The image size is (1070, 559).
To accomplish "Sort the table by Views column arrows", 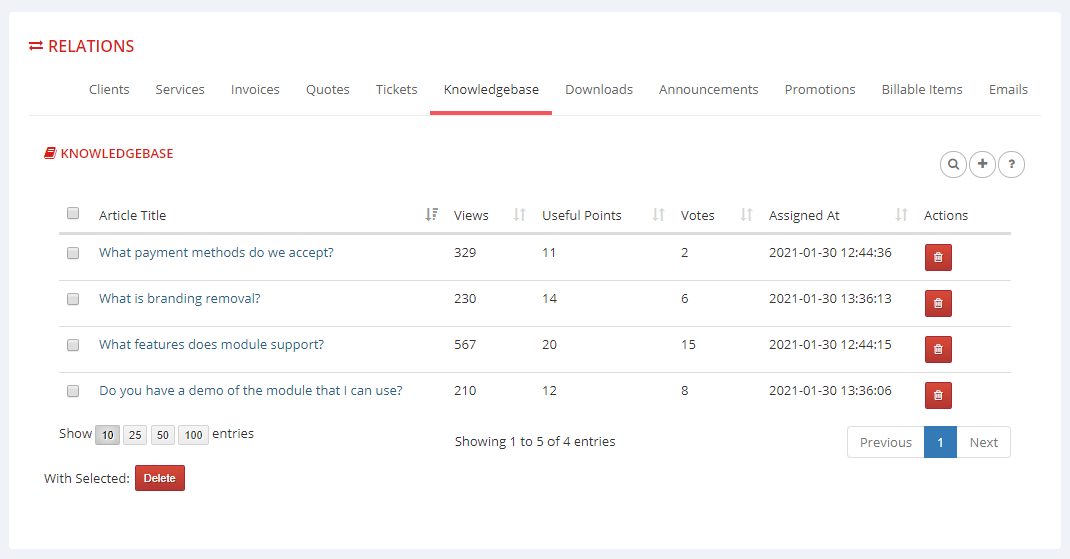I will tap(519, 215).
